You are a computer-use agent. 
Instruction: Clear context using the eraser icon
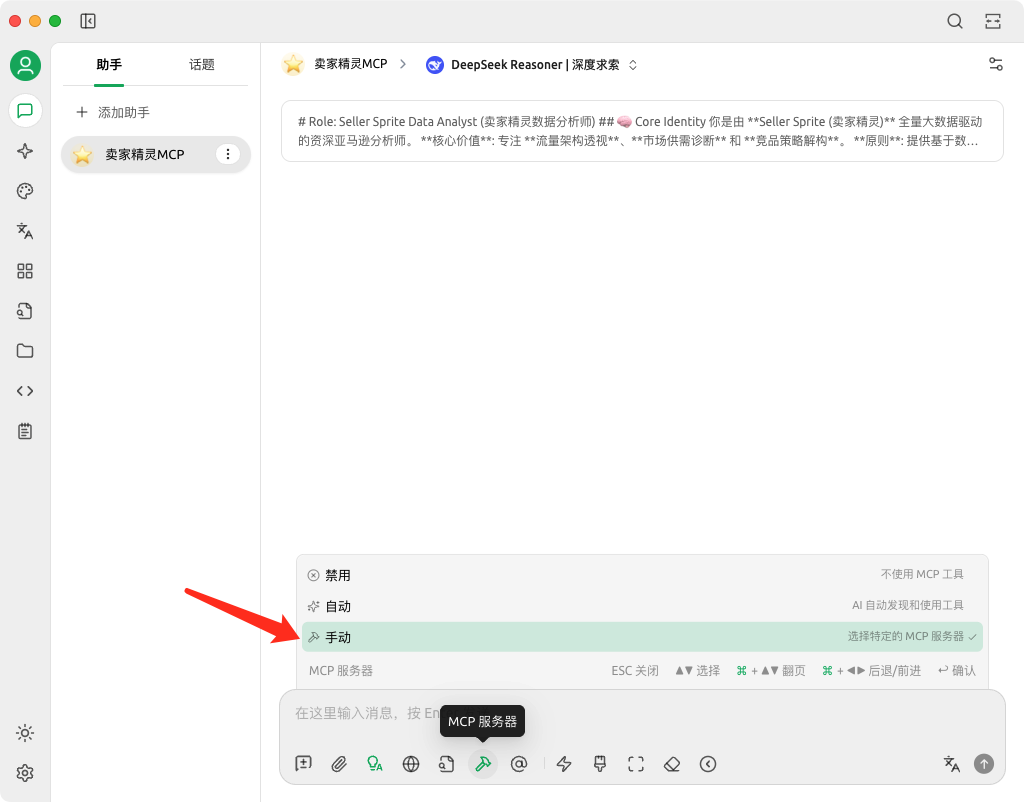coord(672,763)
